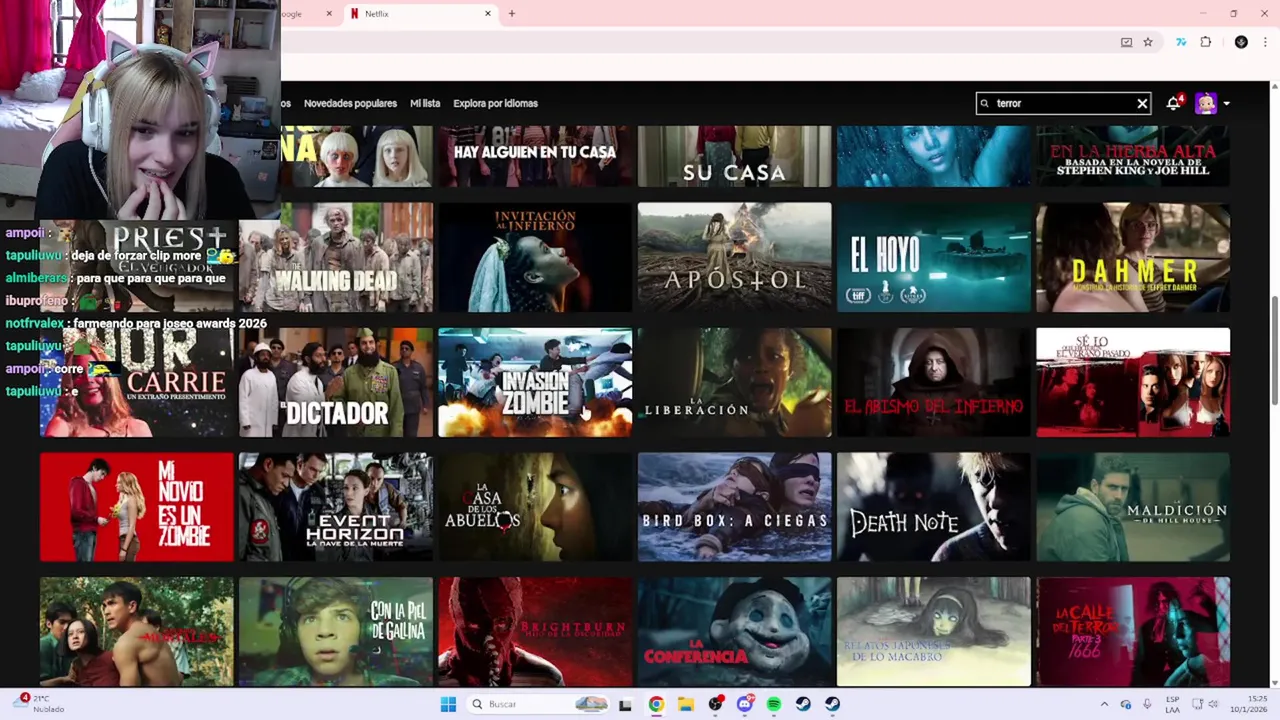Screen dimensions: 1280x720
Task: Select Con la Piel de Gallina thumbnail
Action: click(x=336, y=632)
